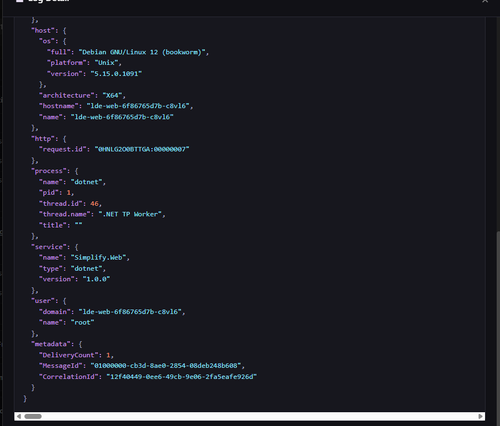The image size is (500, 426).
Task: Click the service name "Simplify.Web"
Action: coord(99,258)
